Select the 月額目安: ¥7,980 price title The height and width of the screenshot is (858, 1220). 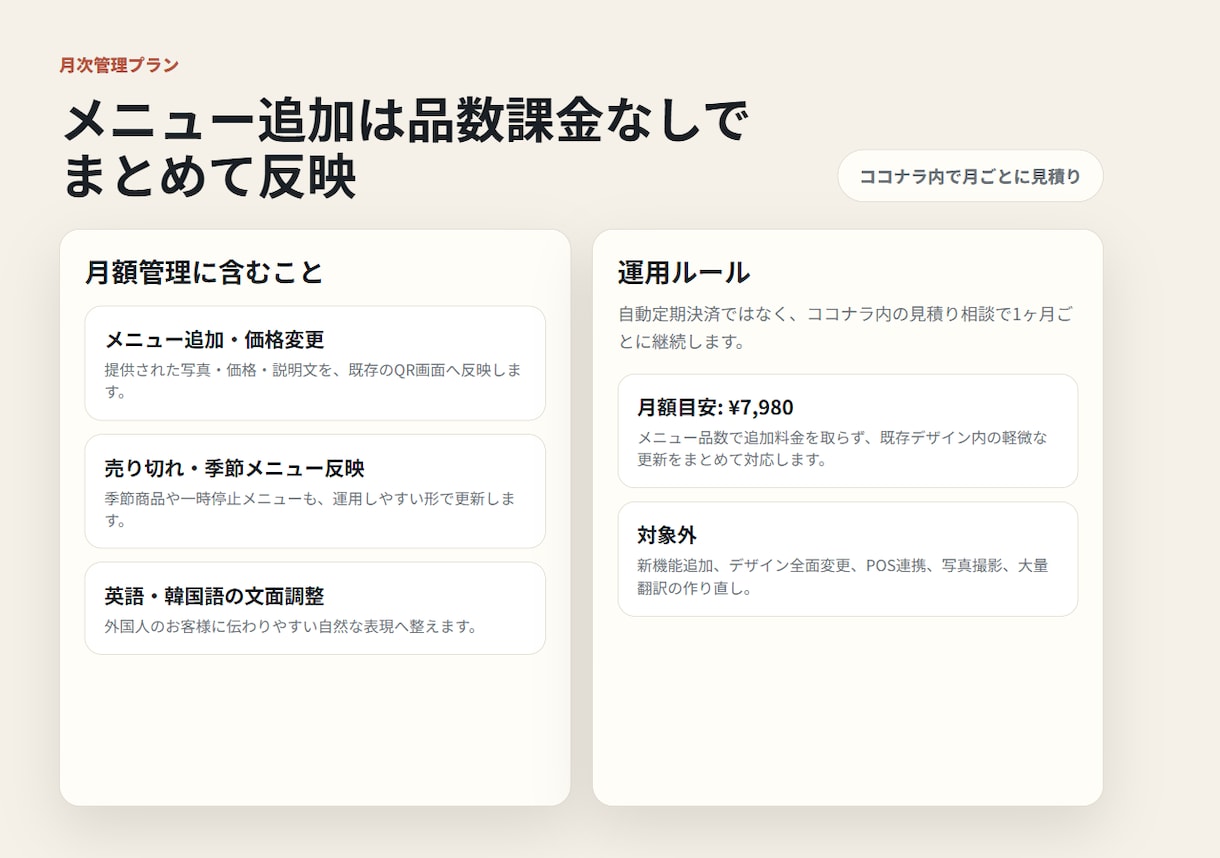point(715,407)
